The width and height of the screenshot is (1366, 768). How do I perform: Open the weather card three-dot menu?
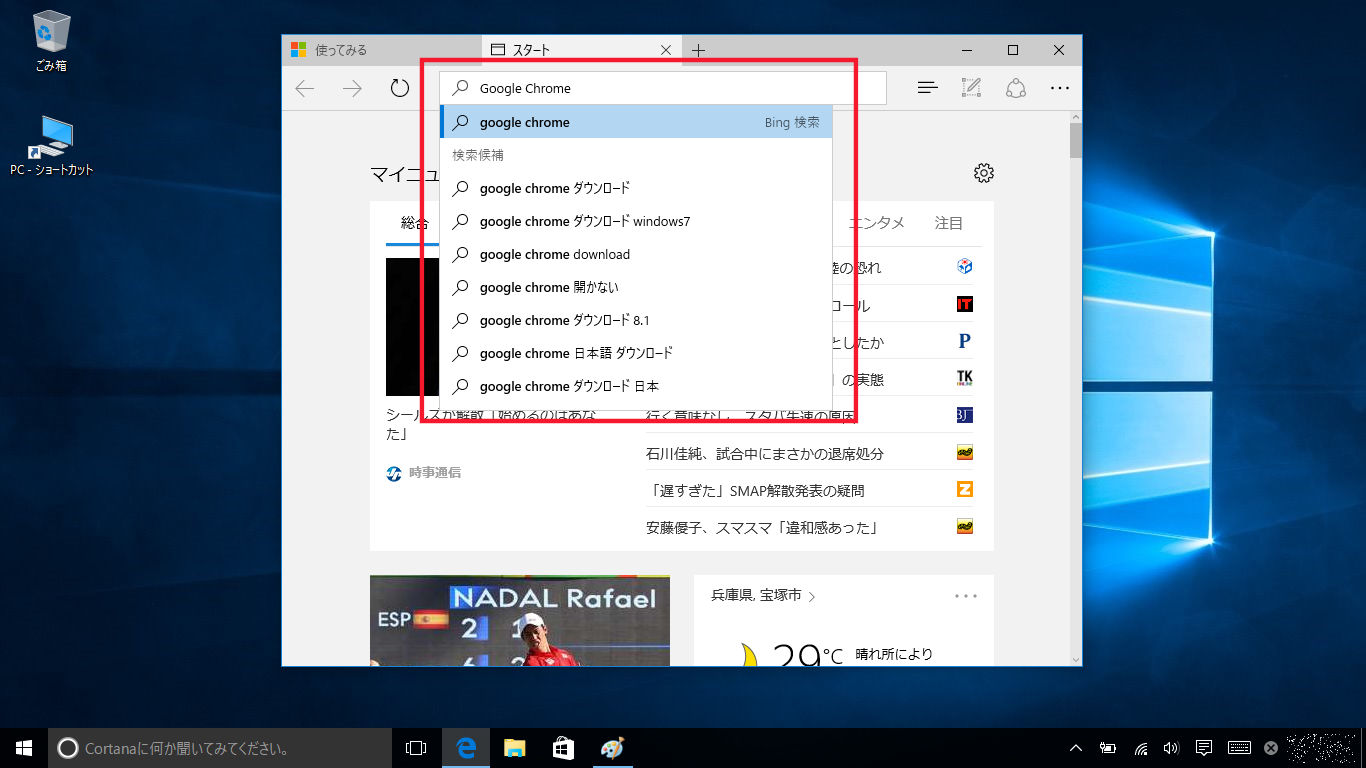click(966, 596)
